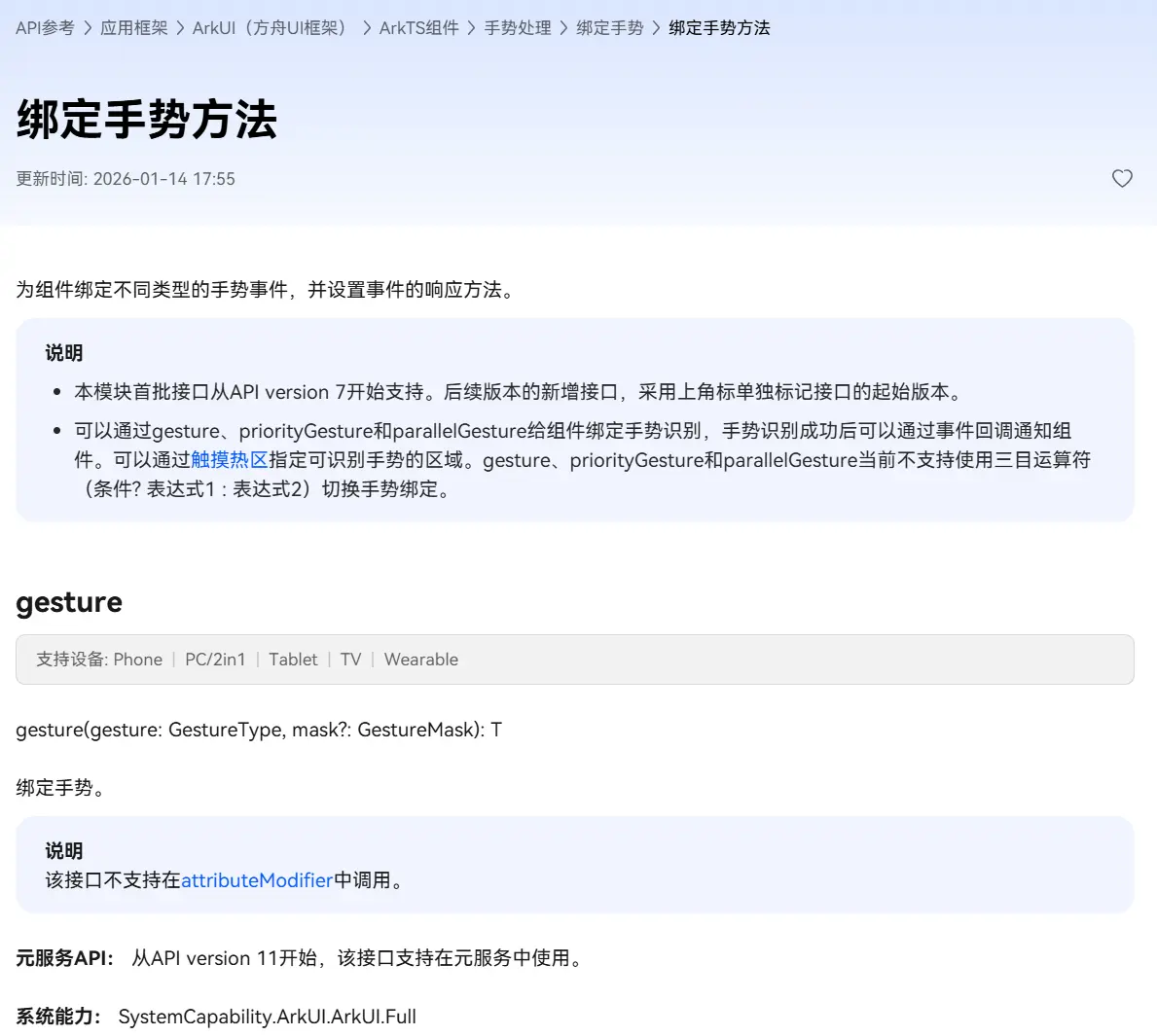Go back to 绑定手势 breadcrumb
Image resolution: width=1157 pixels, height=1036 pixels.
(610, 28)
